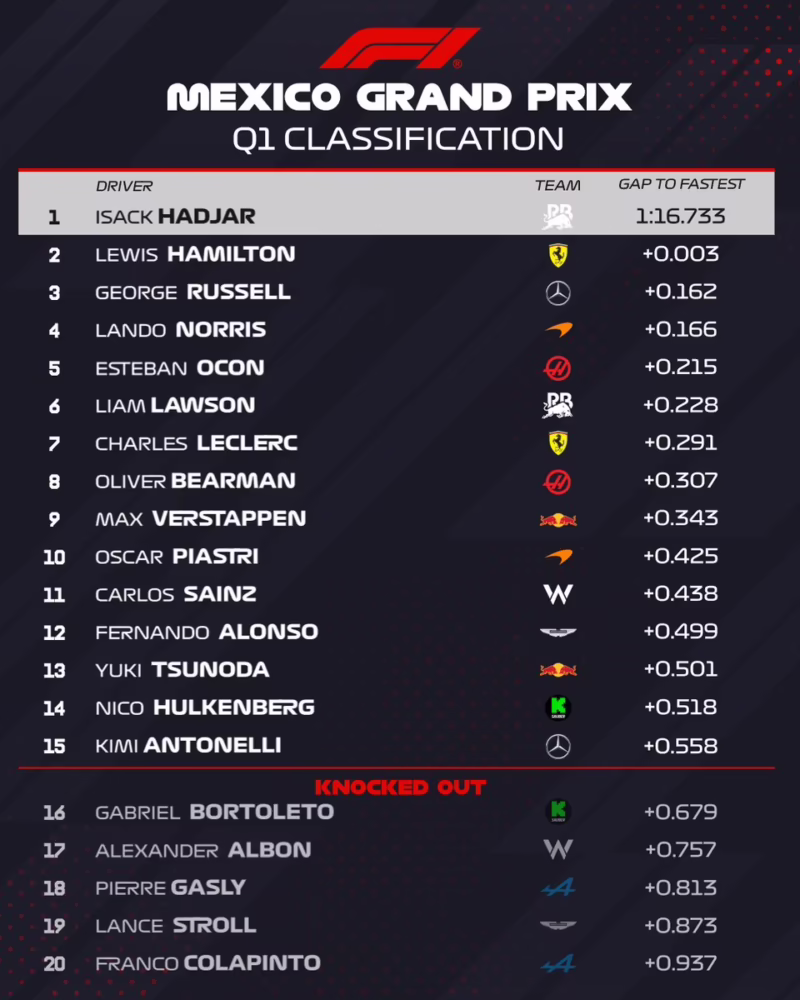Click the Ferrari logo next to Lewis Hamilton
The image size is (800, 1000).
tap(557, 255)
